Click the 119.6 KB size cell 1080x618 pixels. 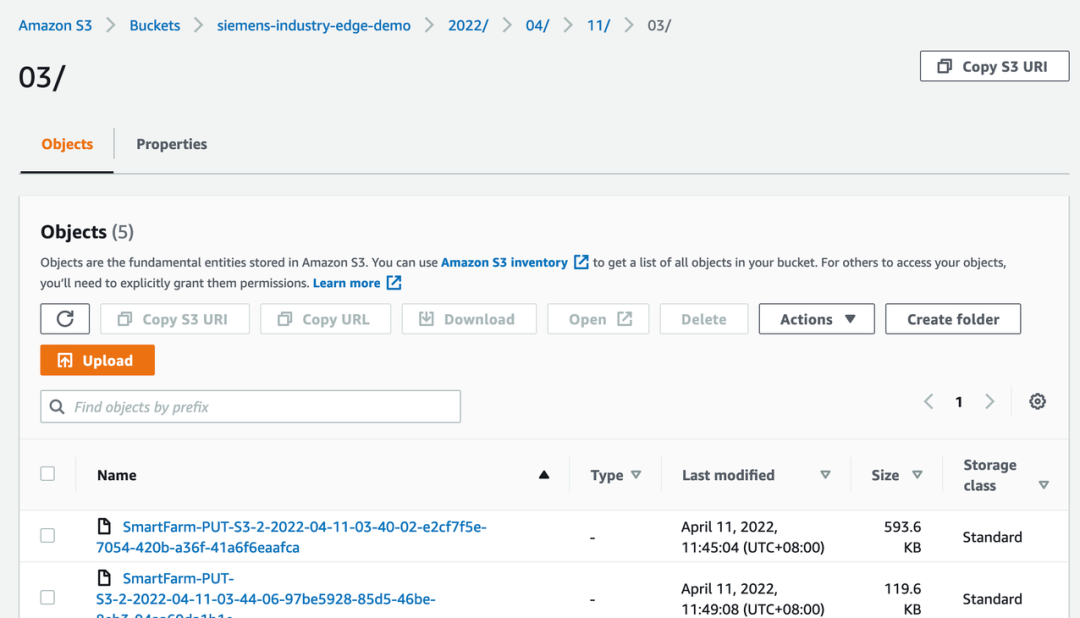[x=902, y=599]
